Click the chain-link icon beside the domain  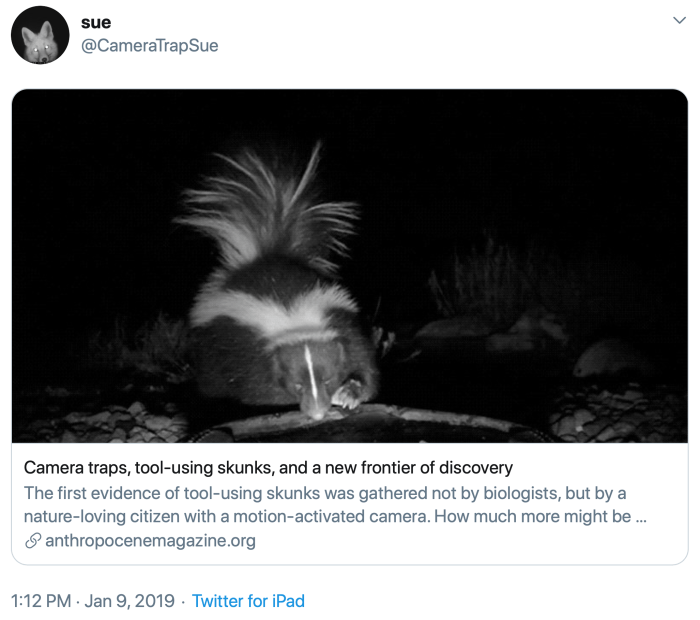(32, 541)
